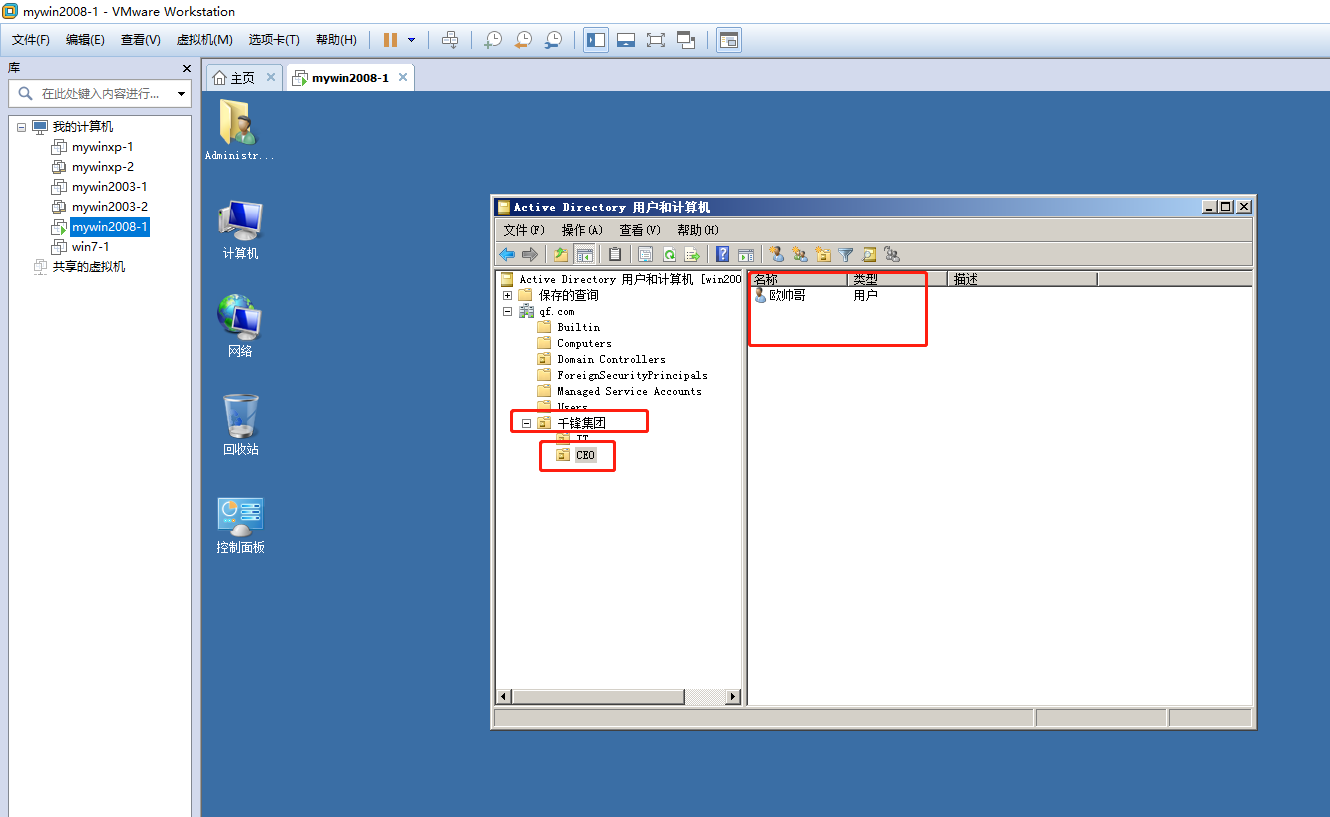The image size is (1330, 817).
Task: Collapse the qf.com domain node
Action: (507, 311)
